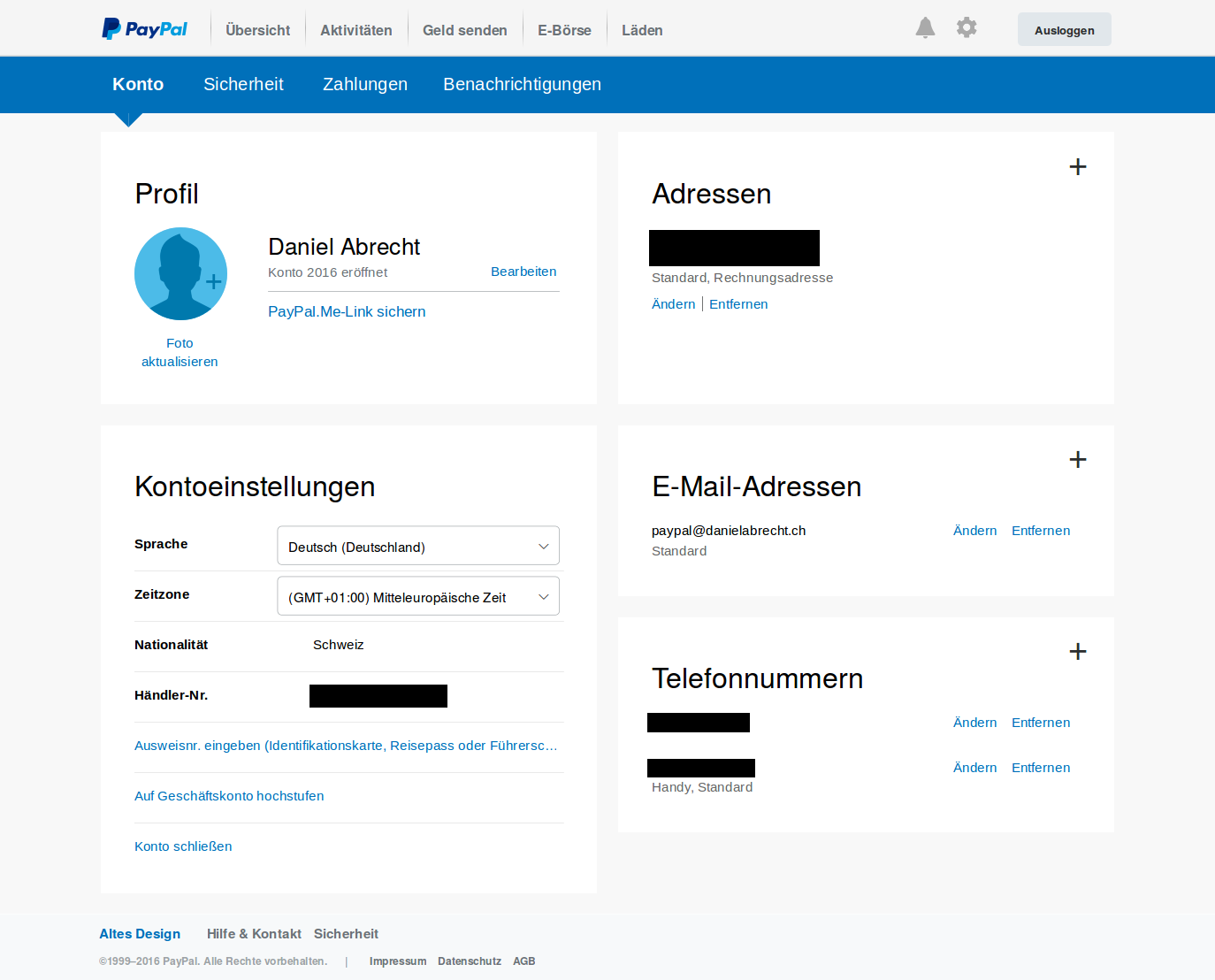Open PayPal.Me-Link sichern link

click(347, 311)
